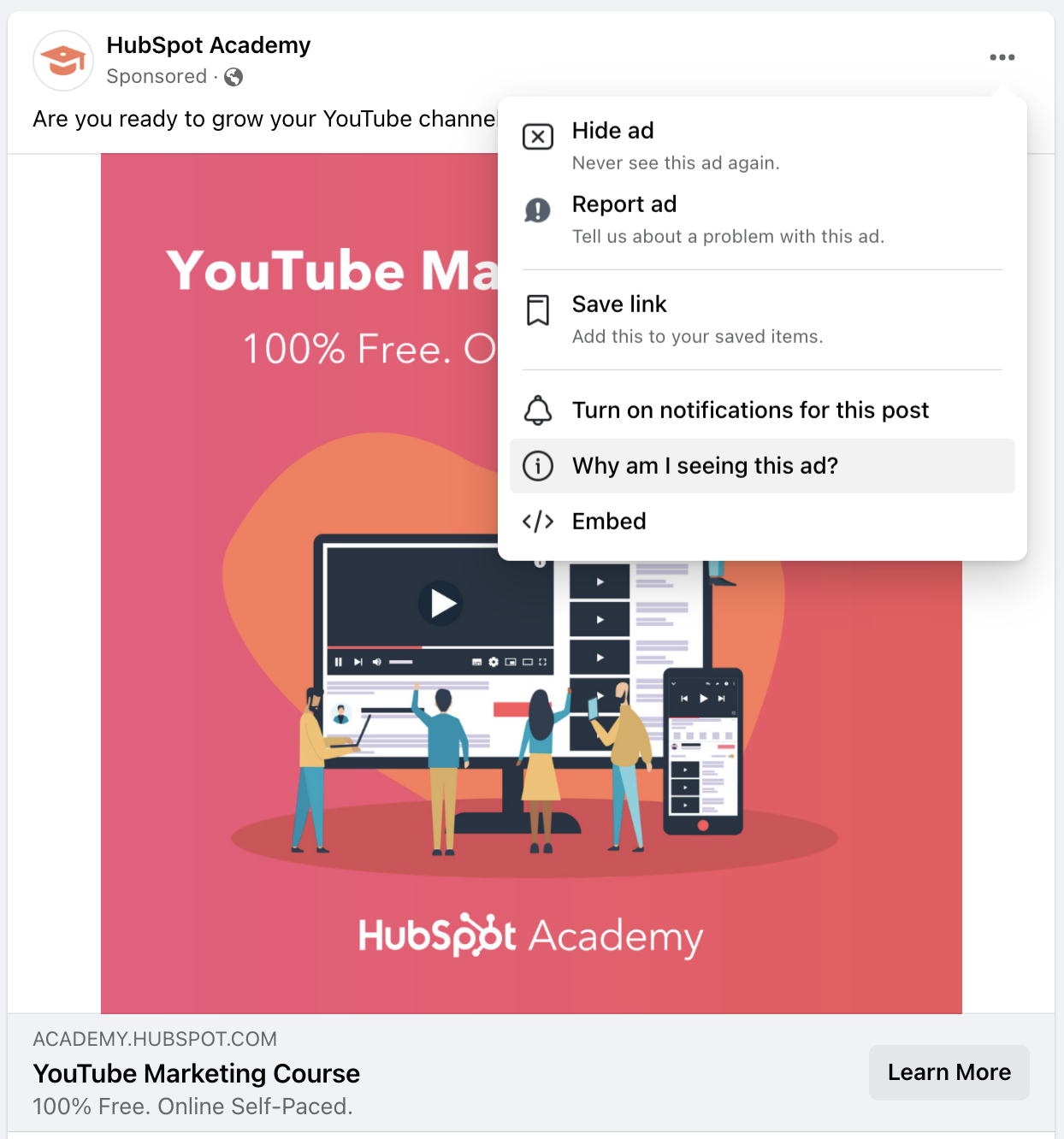Select Save link menu option
The image size is (1064, 1139).
pyautogui.click(x=762, y=319)
